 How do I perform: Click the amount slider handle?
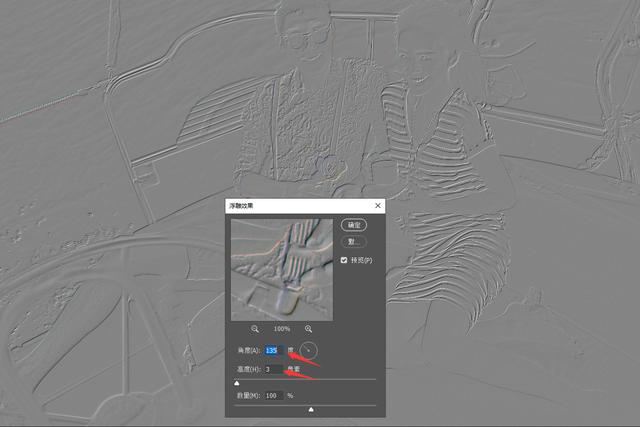click(311, 409)
